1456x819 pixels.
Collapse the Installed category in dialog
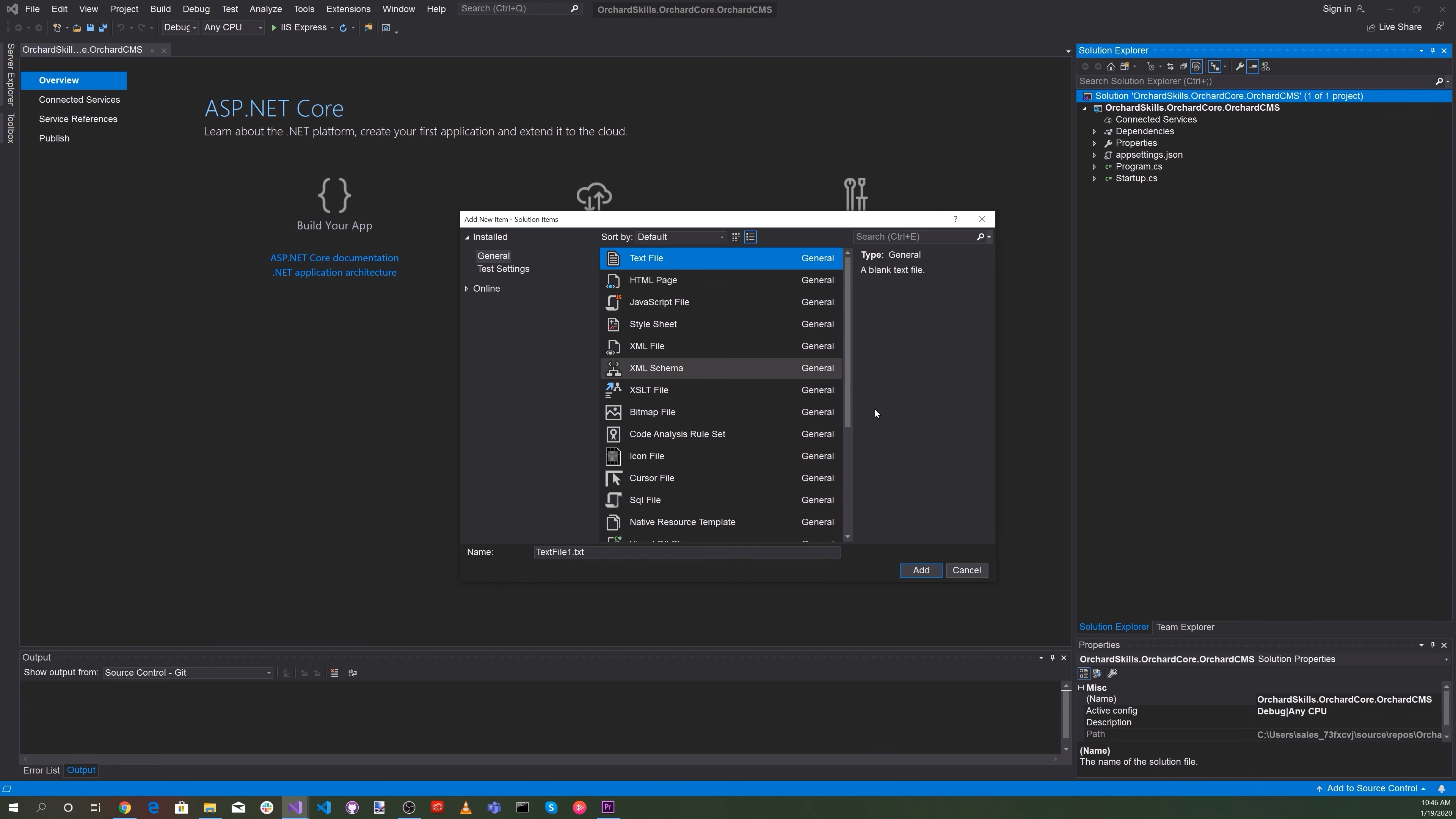(467, 237)
